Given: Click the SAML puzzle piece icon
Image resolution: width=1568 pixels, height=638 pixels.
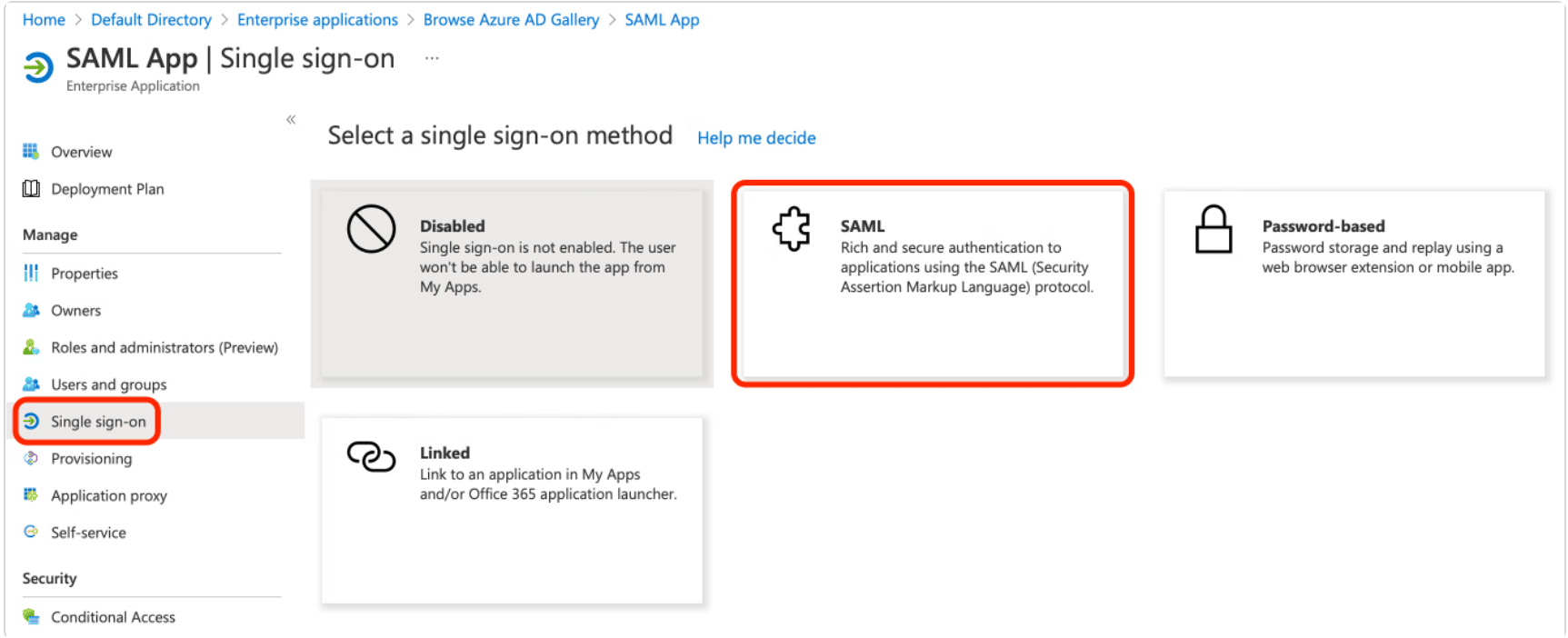Looking at the screenshot, I should 792,229.
